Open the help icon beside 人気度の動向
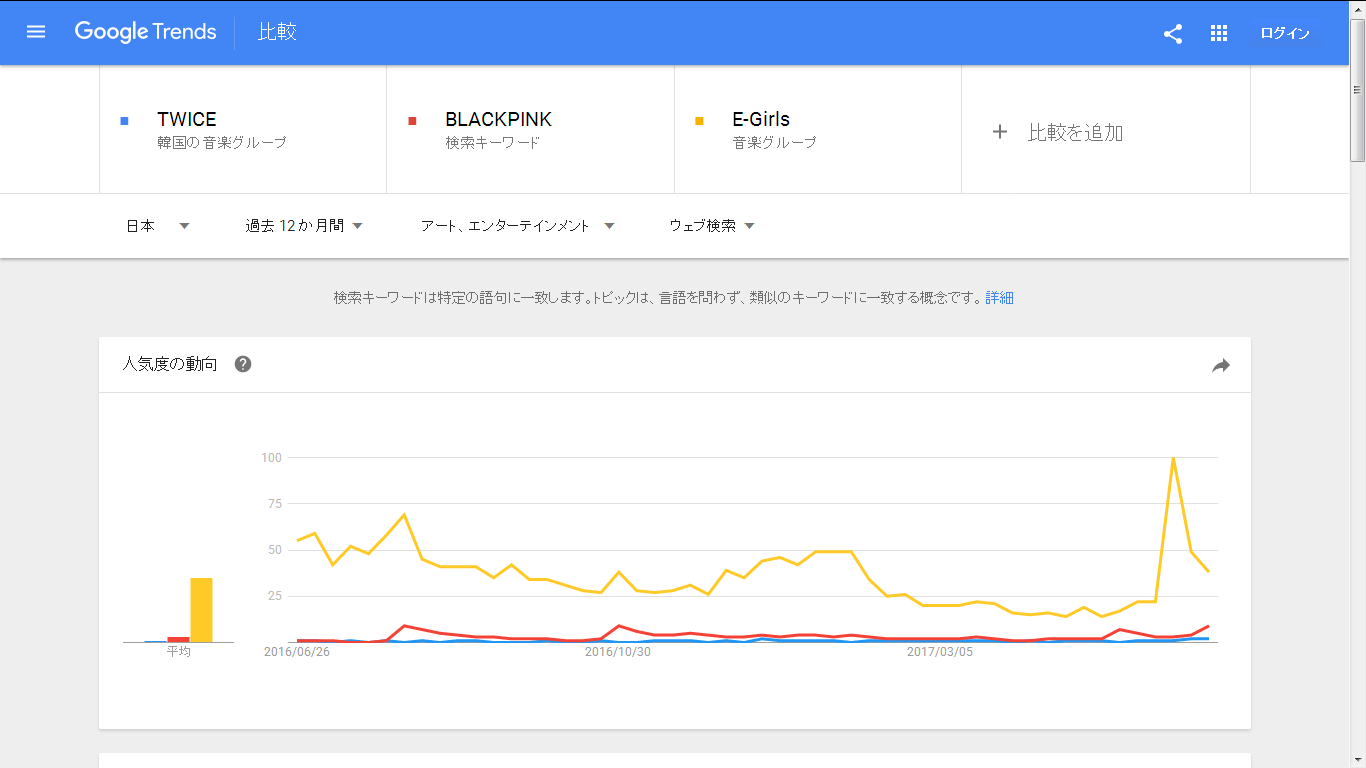 pos(243,364)
